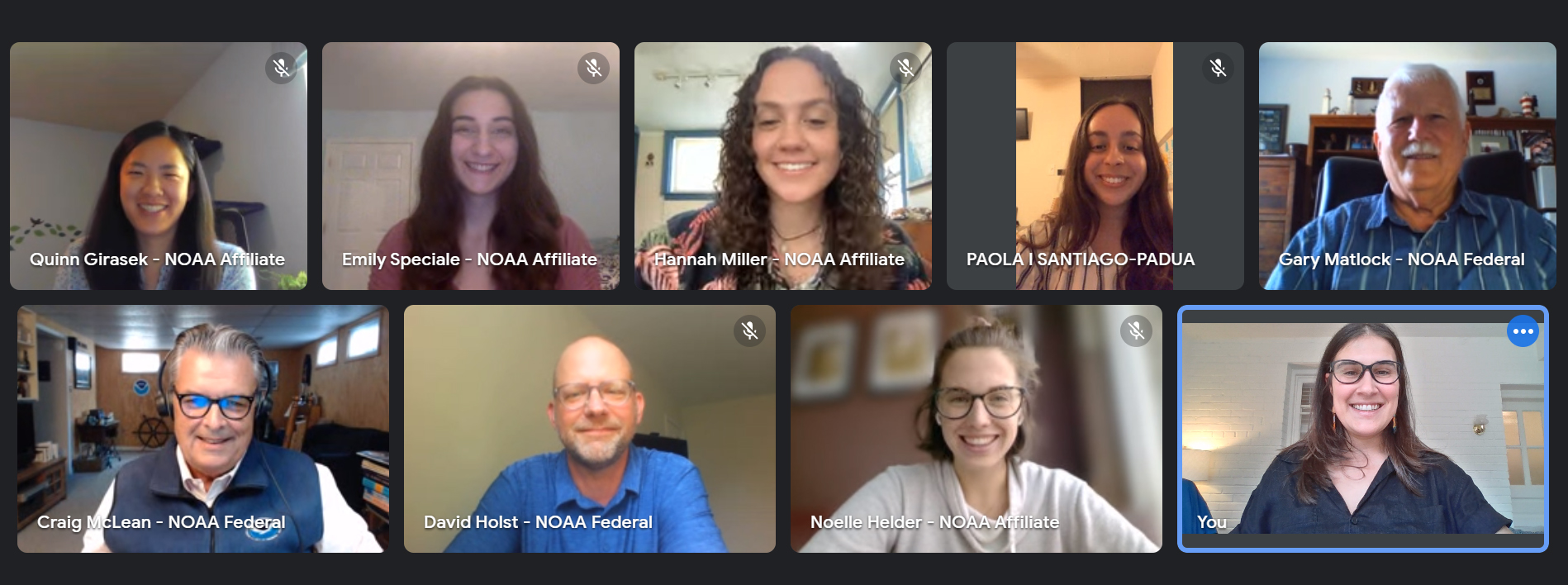The height and width of the screenshot is (585, 1568).
Task: Click the You label on self tile
Action: [x=1211, y=522]
